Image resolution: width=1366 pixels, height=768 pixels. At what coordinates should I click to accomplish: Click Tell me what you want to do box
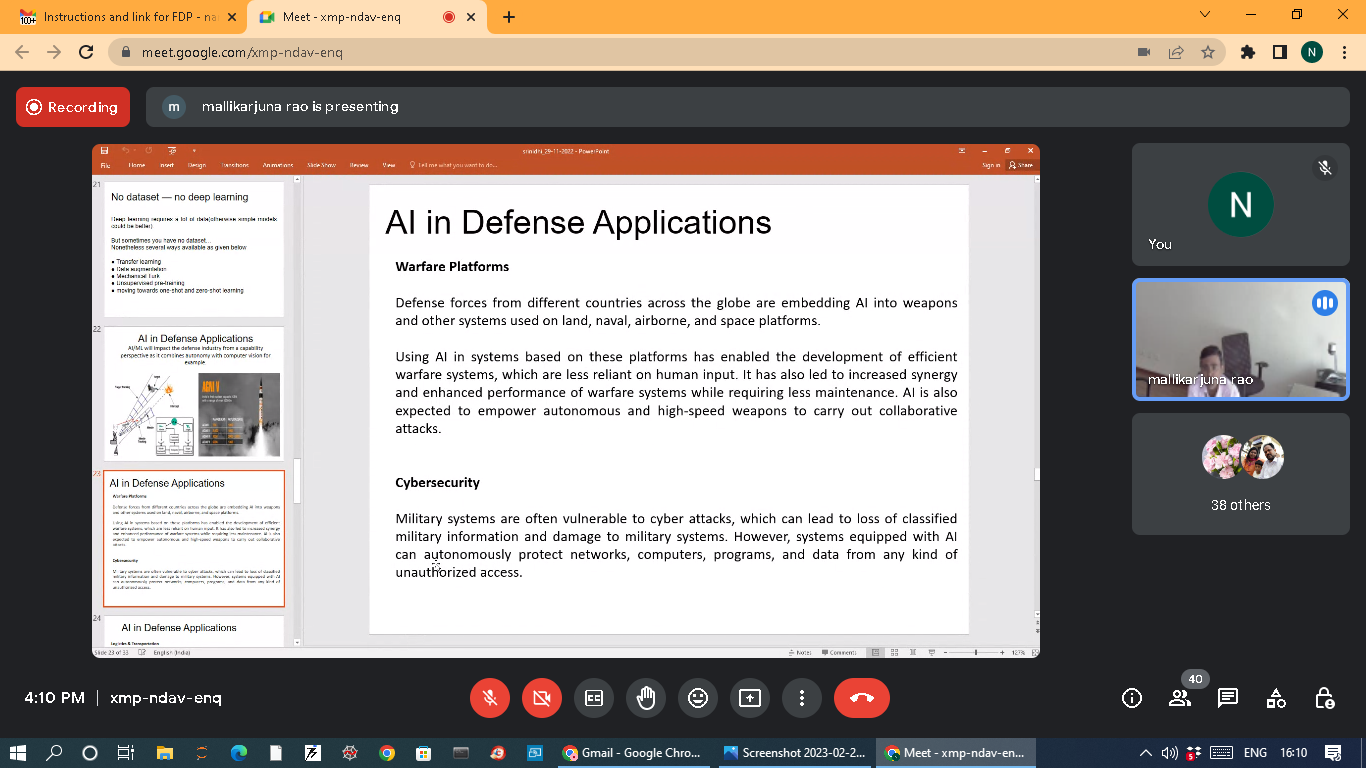[453, 165]
